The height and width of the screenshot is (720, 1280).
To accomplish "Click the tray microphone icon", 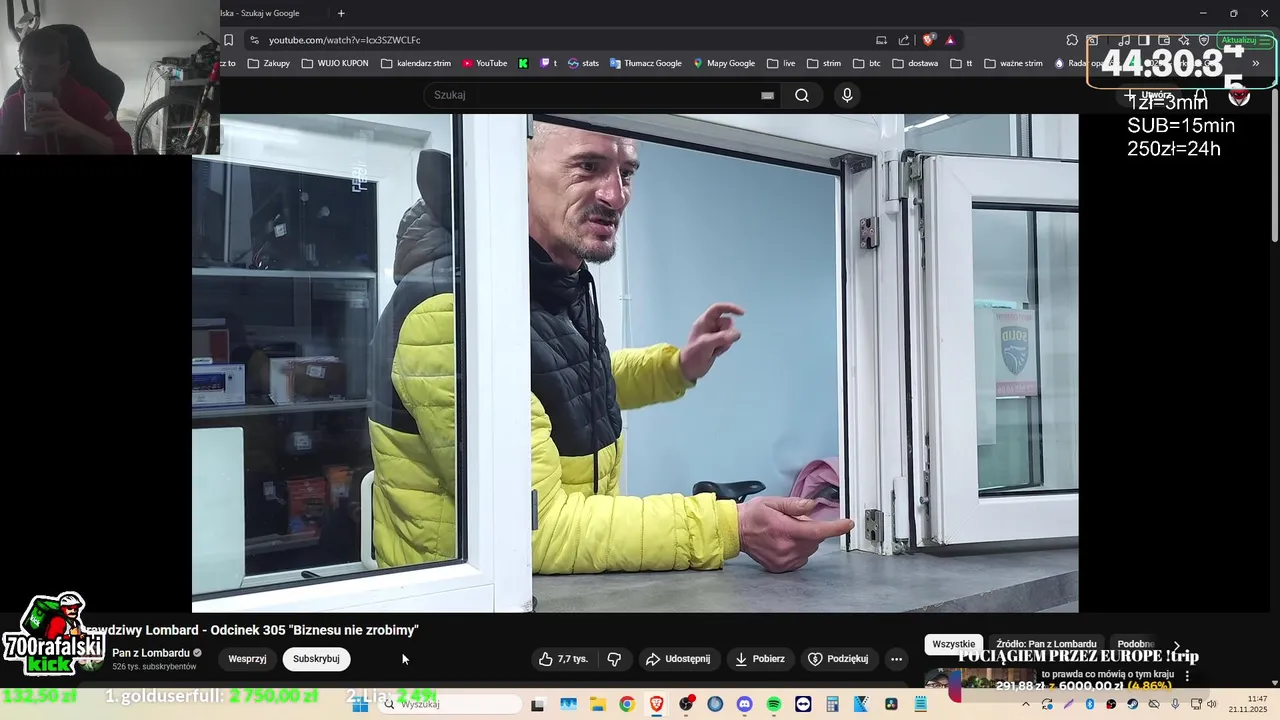I will click(x=1175, y=704).
